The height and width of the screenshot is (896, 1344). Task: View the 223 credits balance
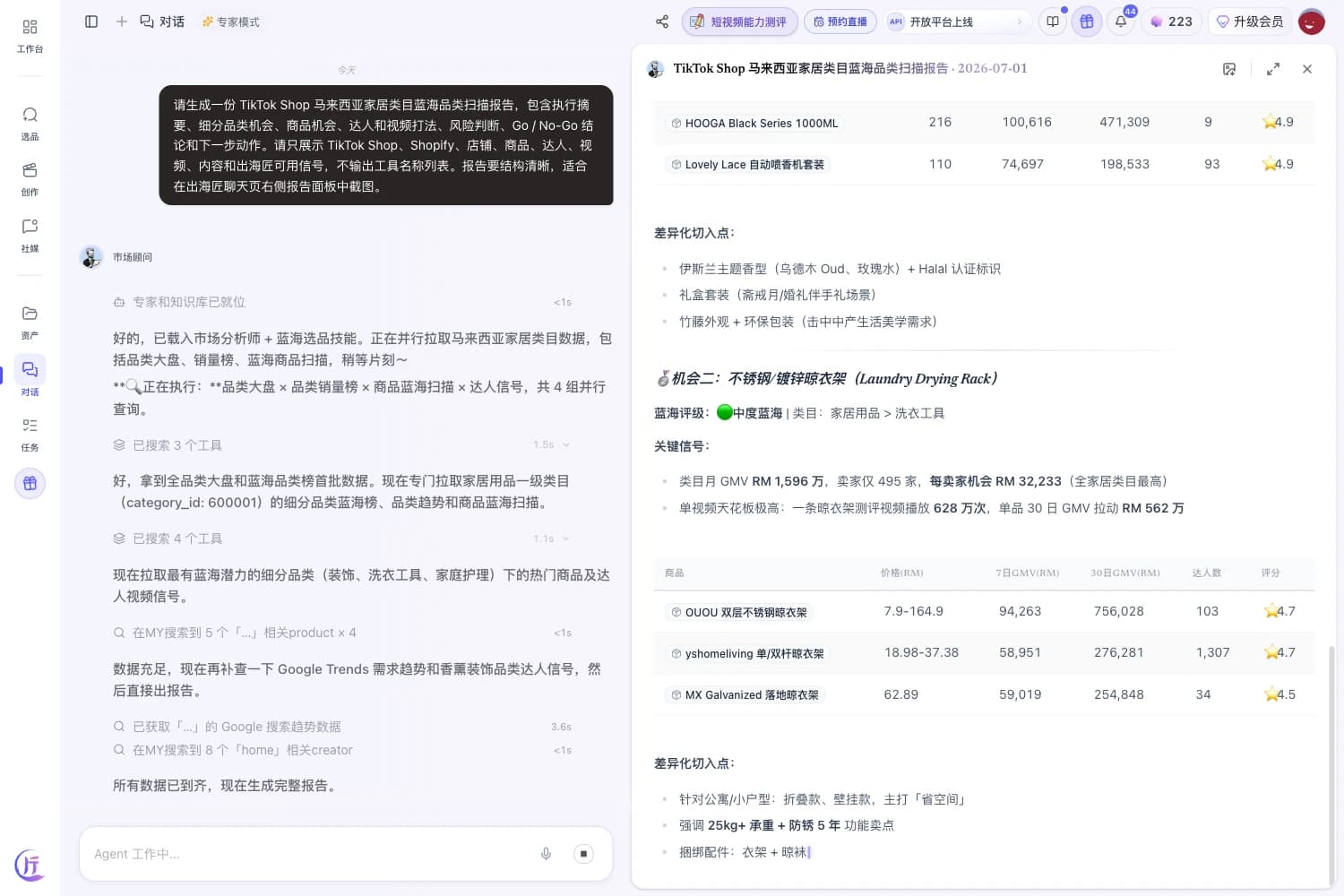1172,22
